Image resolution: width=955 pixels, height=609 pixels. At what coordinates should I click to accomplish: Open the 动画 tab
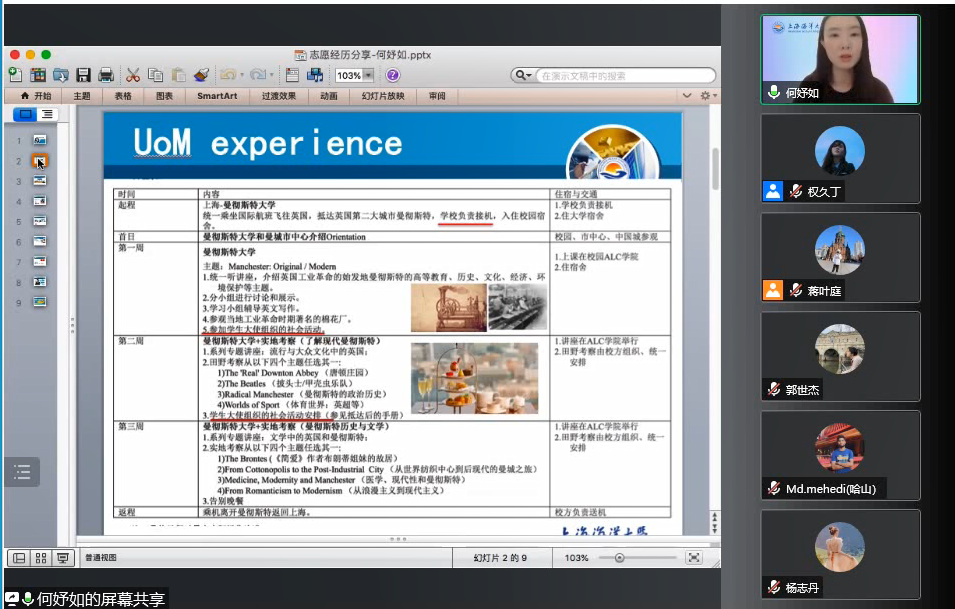329,96
